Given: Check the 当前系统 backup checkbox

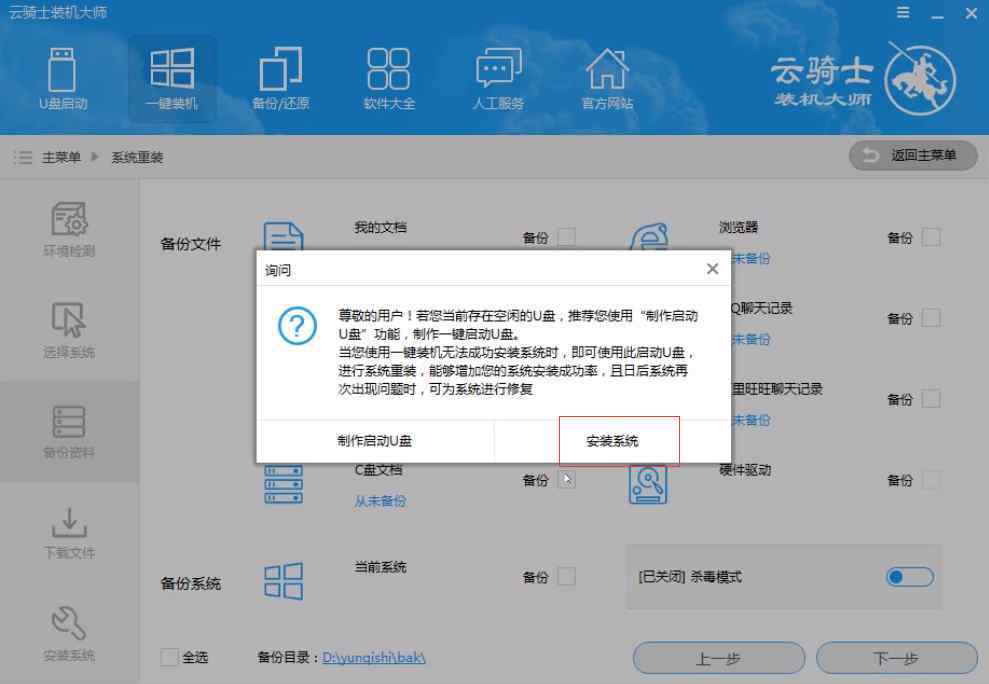Looking at the screenshot, I should coord(566,576).
